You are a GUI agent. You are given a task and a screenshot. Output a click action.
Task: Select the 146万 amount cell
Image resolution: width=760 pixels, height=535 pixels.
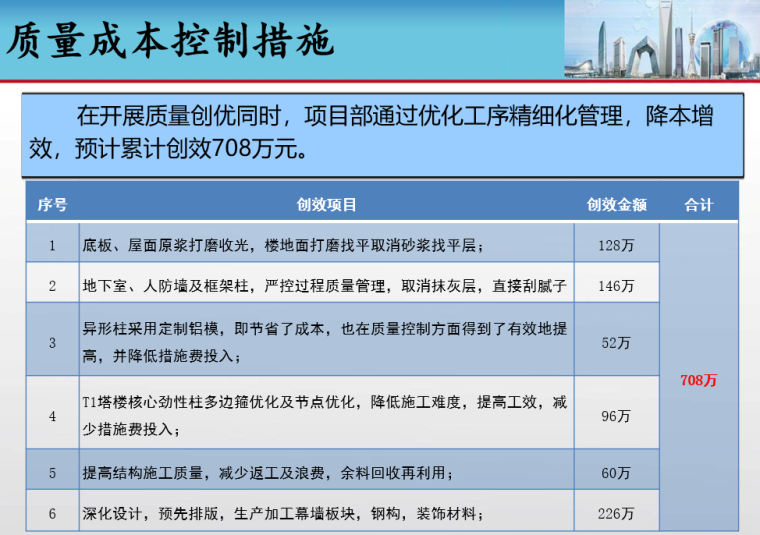[x=616, y=286]
